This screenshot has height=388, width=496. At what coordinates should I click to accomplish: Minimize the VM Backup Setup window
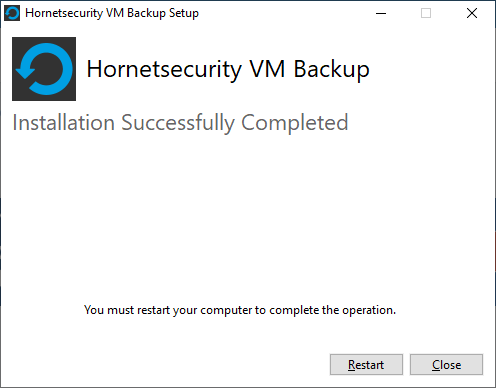coord(381,13)
